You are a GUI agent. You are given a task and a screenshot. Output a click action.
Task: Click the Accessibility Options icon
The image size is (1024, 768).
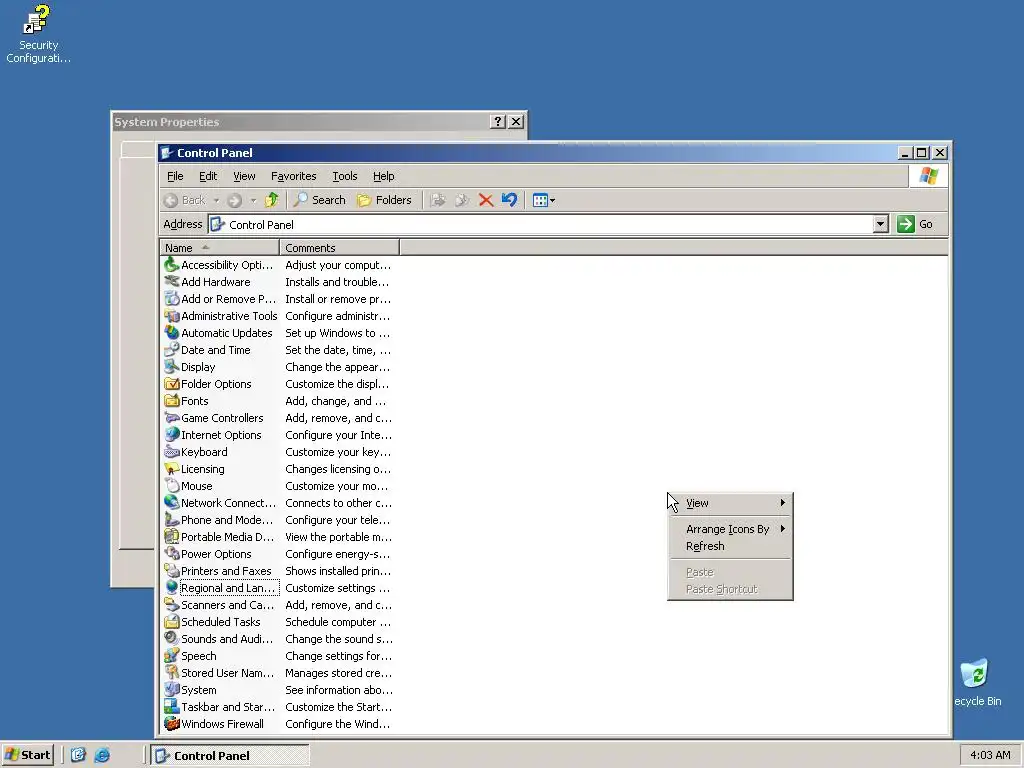pyautogui.click(x=172, y=264)
